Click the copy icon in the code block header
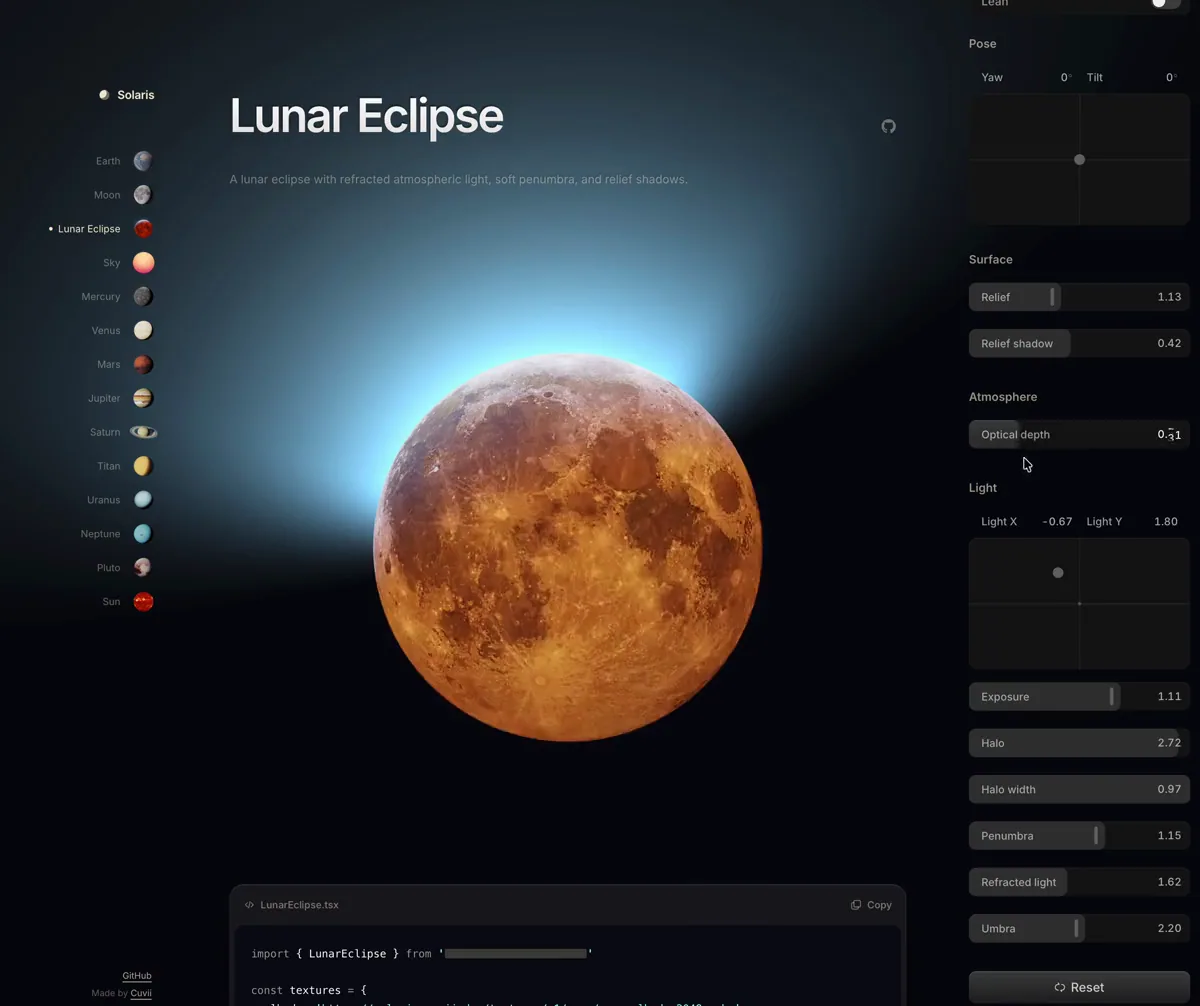1200x1006 pixels. [x=856, y=905]
